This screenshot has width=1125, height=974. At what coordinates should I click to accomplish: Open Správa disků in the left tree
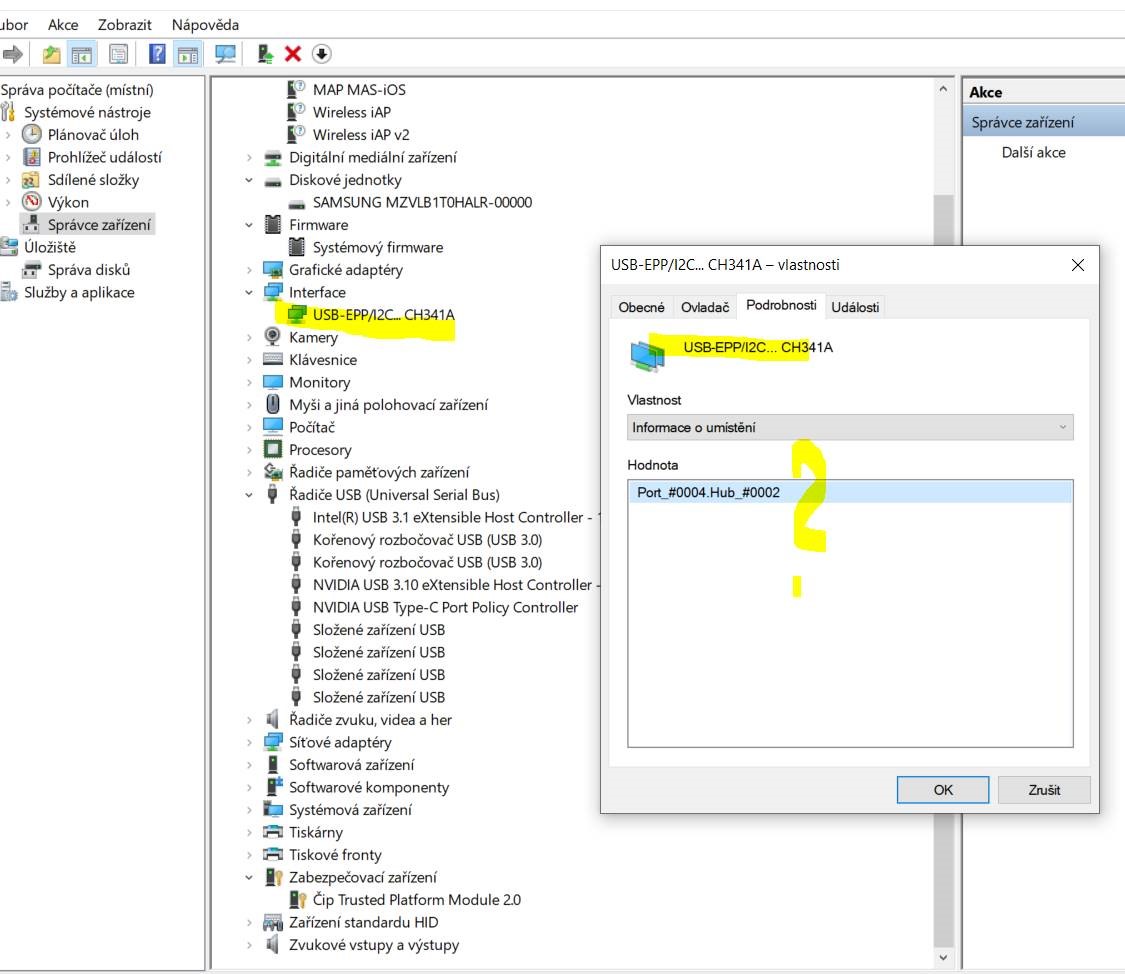pyautogui.click(x=89, y=270)
